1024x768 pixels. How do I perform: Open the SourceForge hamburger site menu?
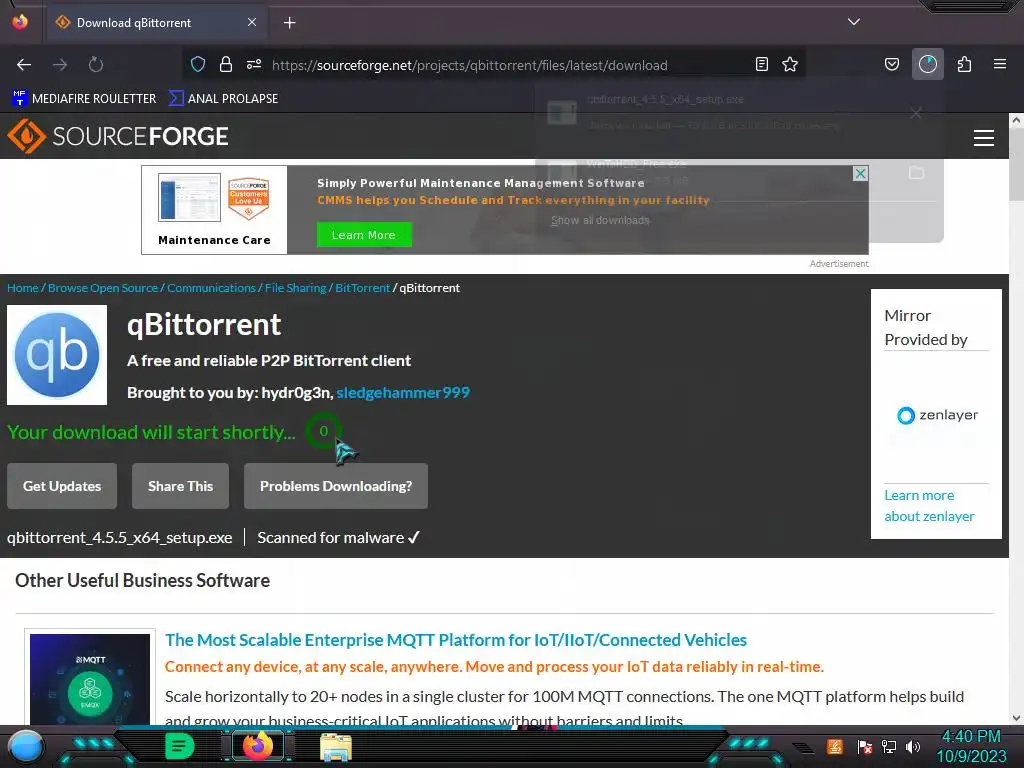tap(984, 138)
